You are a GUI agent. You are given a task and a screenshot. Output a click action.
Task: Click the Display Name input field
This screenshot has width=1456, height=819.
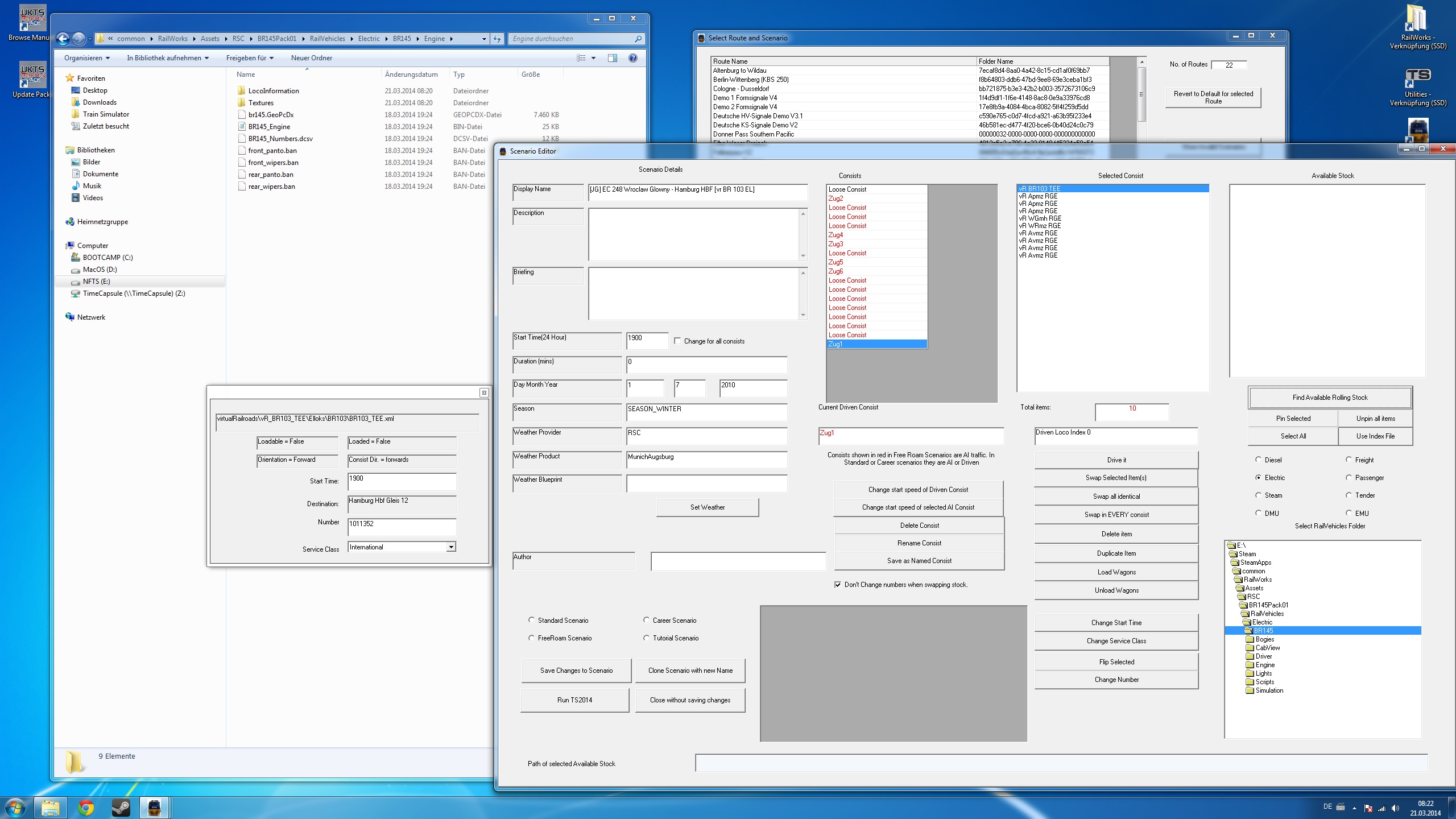pos(698,192)
